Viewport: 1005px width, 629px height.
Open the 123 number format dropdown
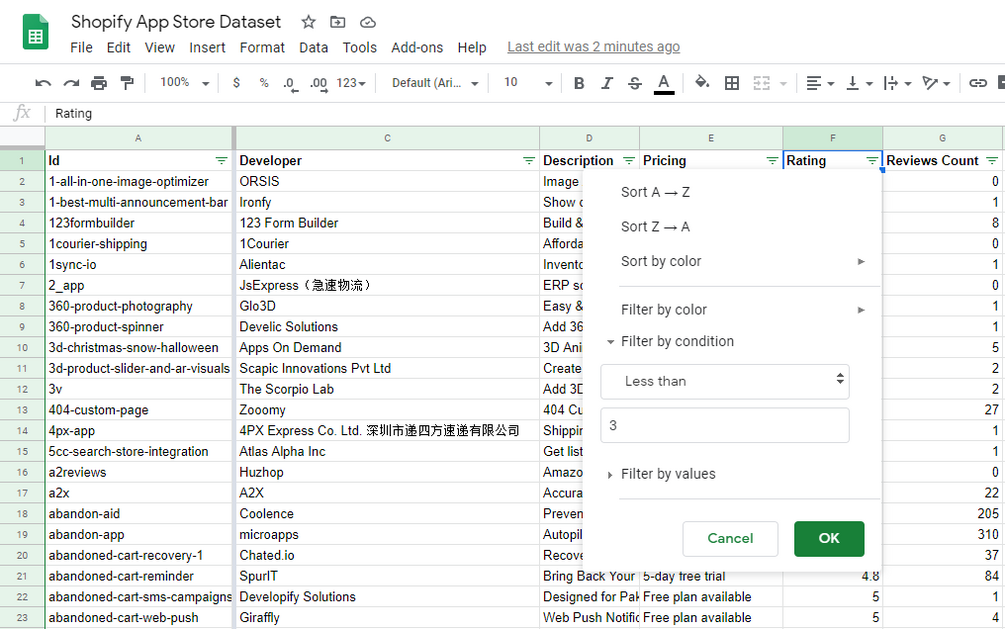(351, 83)
